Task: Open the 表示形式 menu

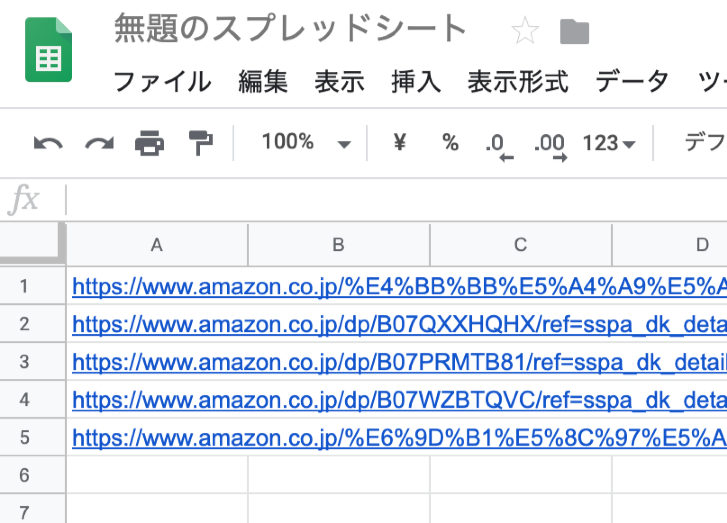Action: (x=517, y=81)
